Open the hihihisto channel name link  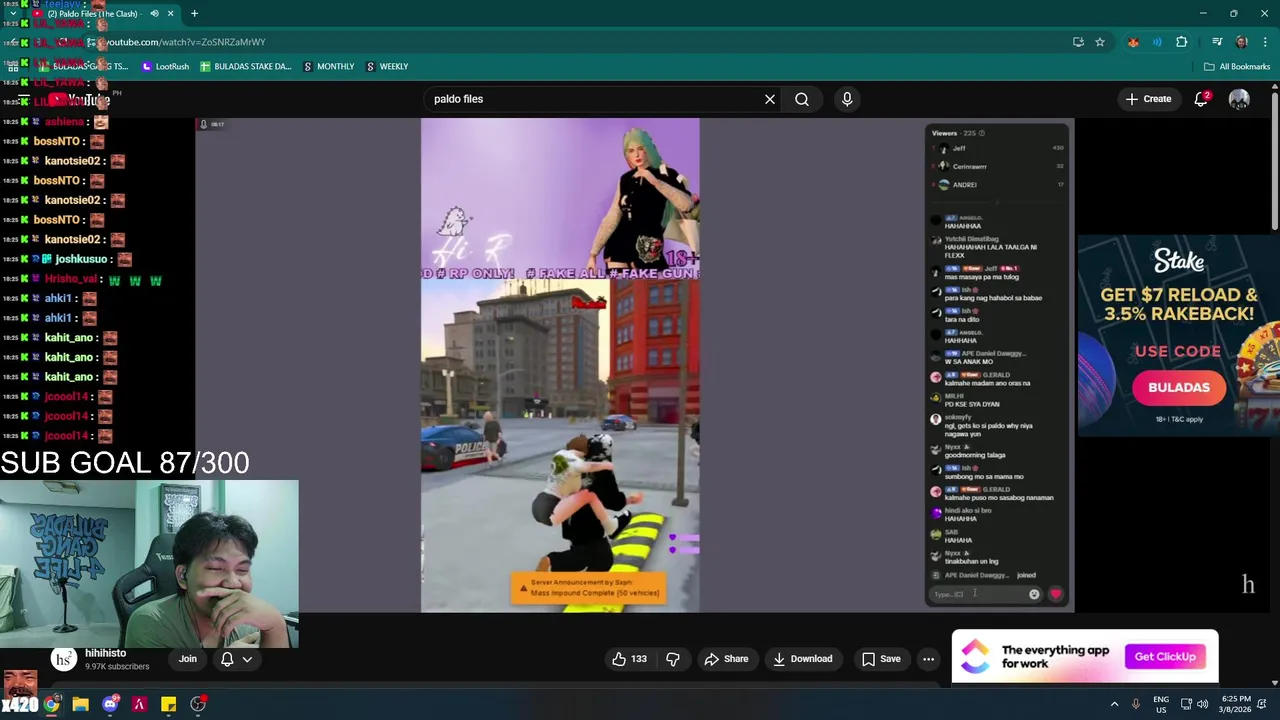[x=105, y=653]
